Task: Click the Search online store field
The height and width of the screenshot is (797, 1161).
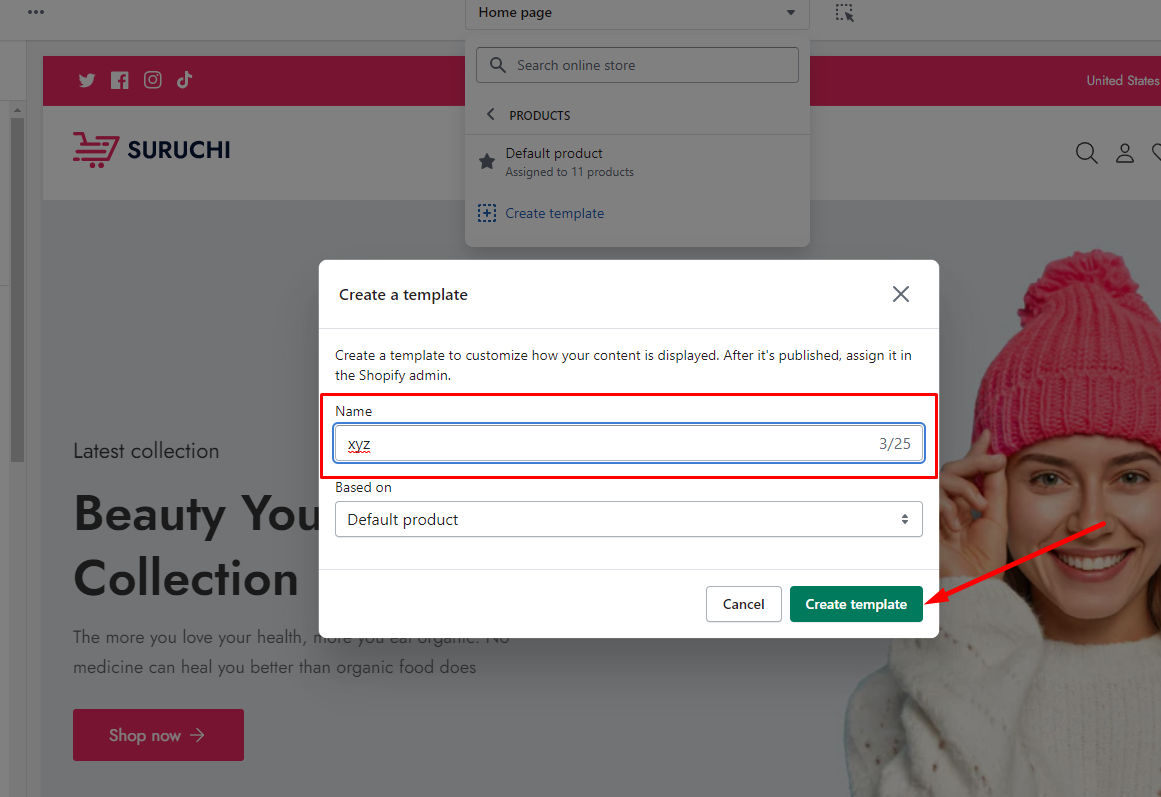Action: click(x=638, y=65)
